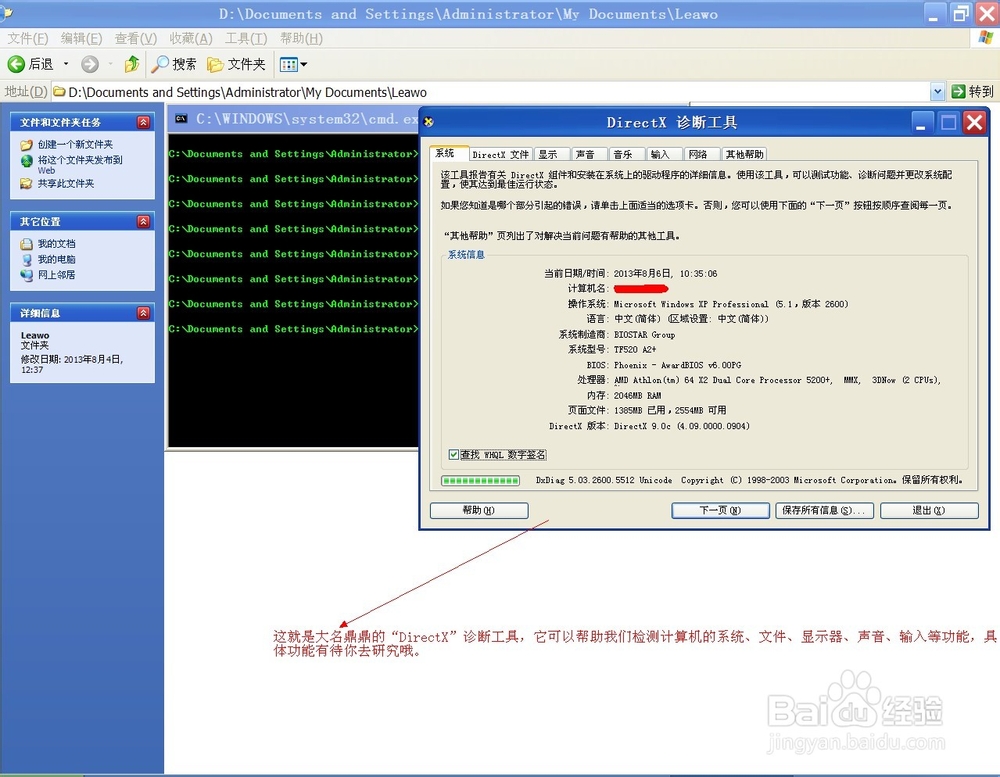
Task: Click the My Documents icon in sidebar
Action: [26, 244]
